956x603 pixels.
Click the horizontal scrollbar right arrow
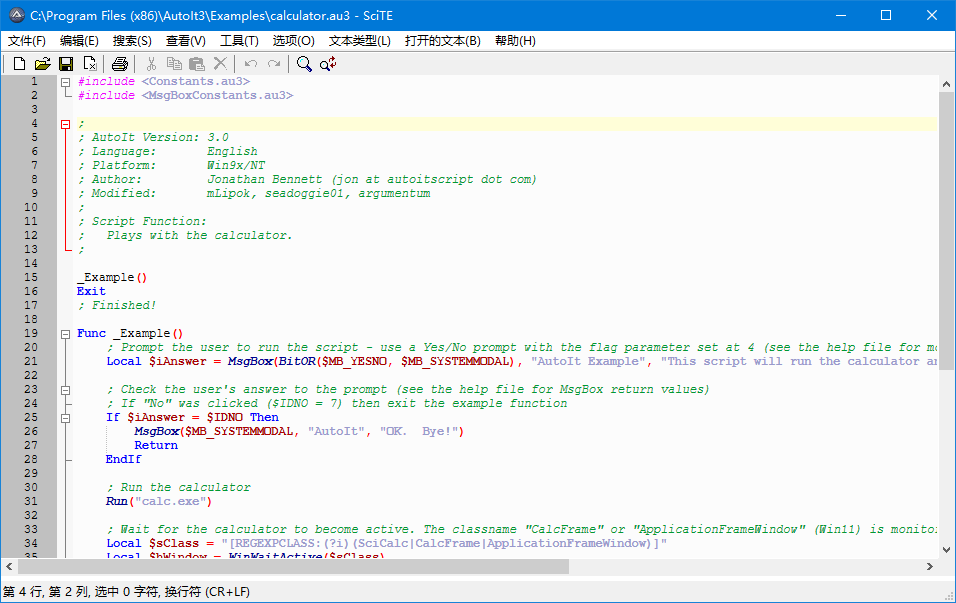tap(930, 566)
